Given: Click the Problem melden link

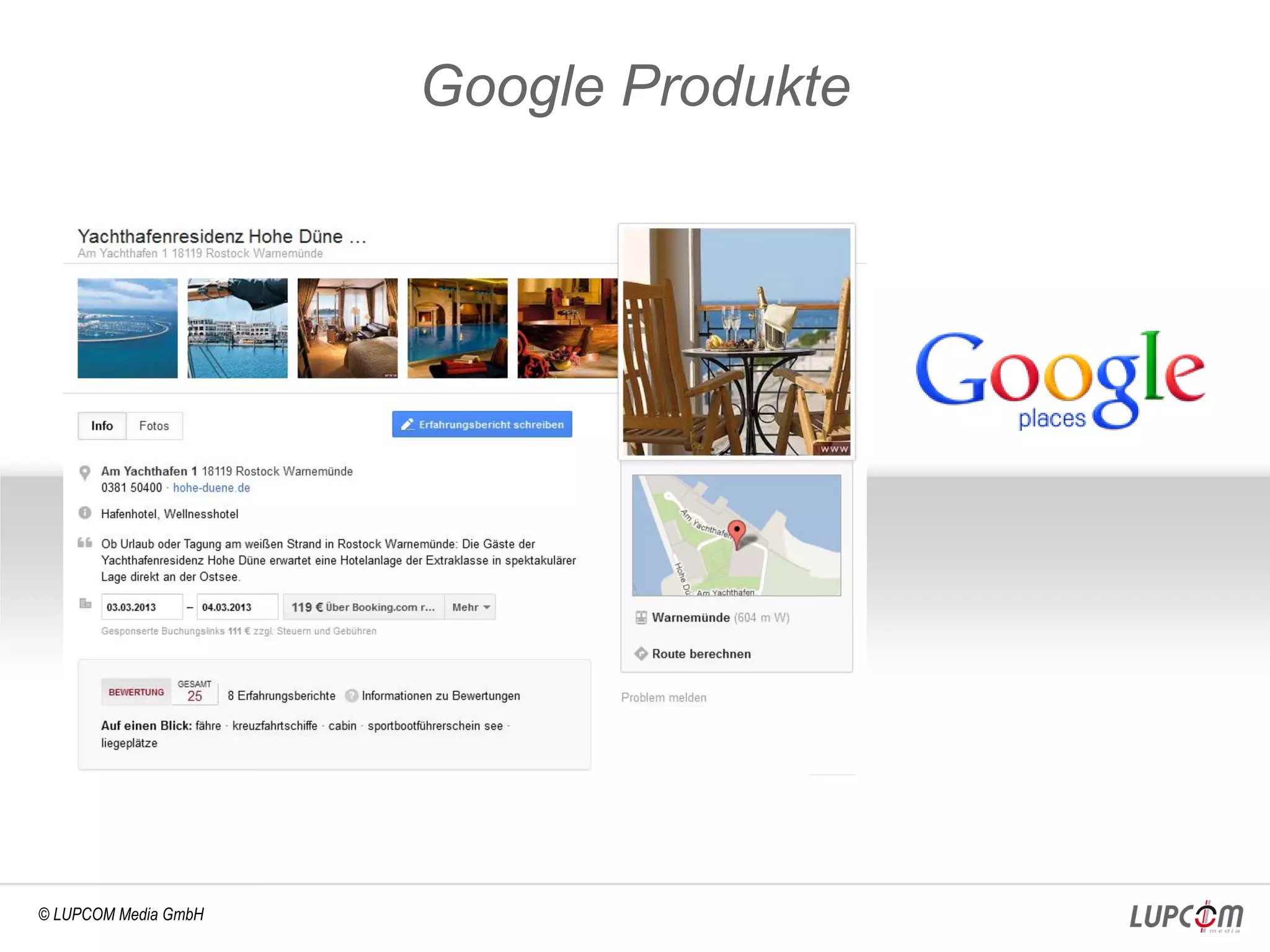Looking at the screenshot, I should point(664,697).
